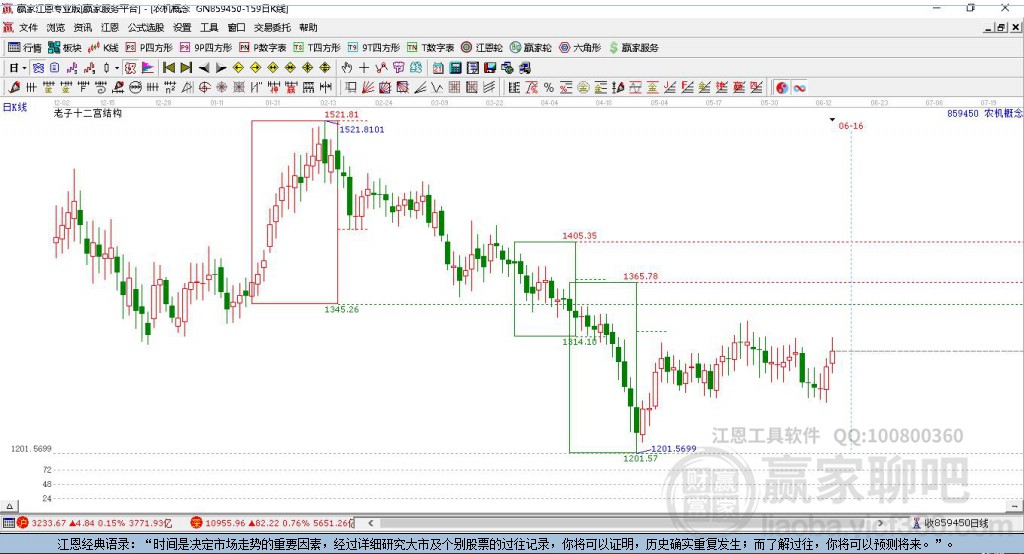Open the calendar icon with 21
The image size is (1024, 554).
coord(438,68)
